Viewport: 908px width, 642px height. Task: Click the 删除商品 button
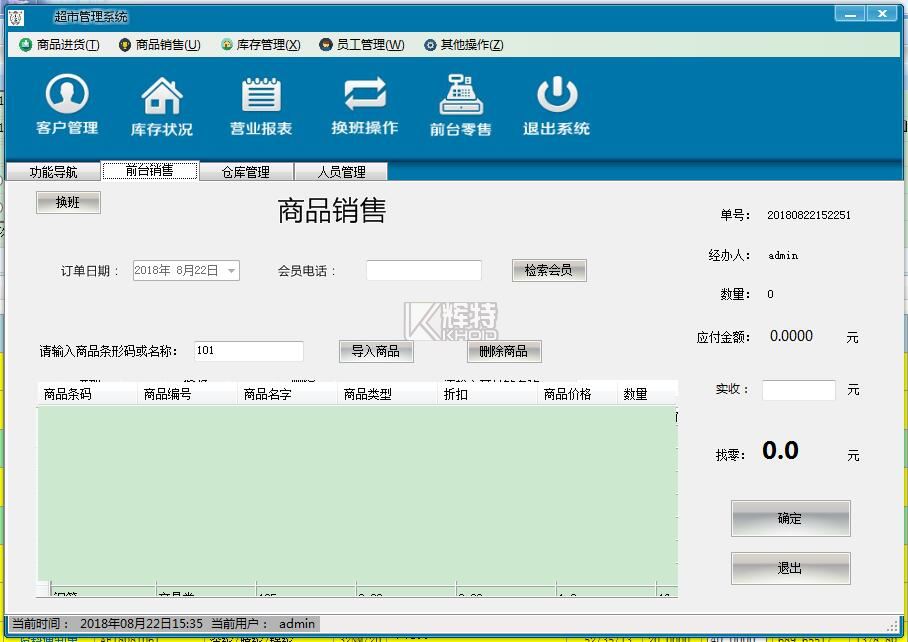coord(503,351)
